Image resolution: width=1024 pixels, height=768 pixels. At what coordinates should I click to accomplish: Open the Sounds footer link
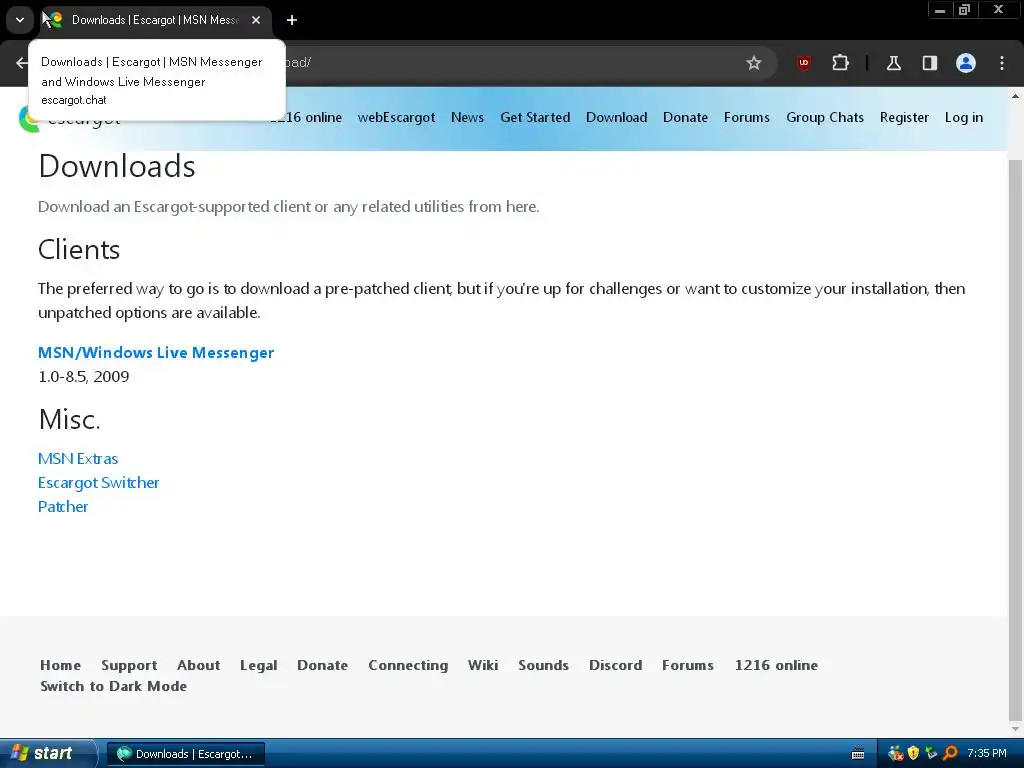coord(543,665)
